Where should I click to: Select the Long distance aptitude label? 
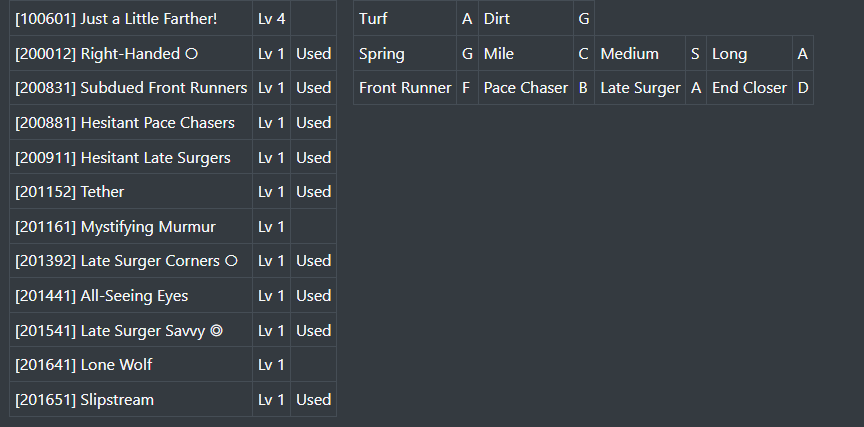point(729,54)
